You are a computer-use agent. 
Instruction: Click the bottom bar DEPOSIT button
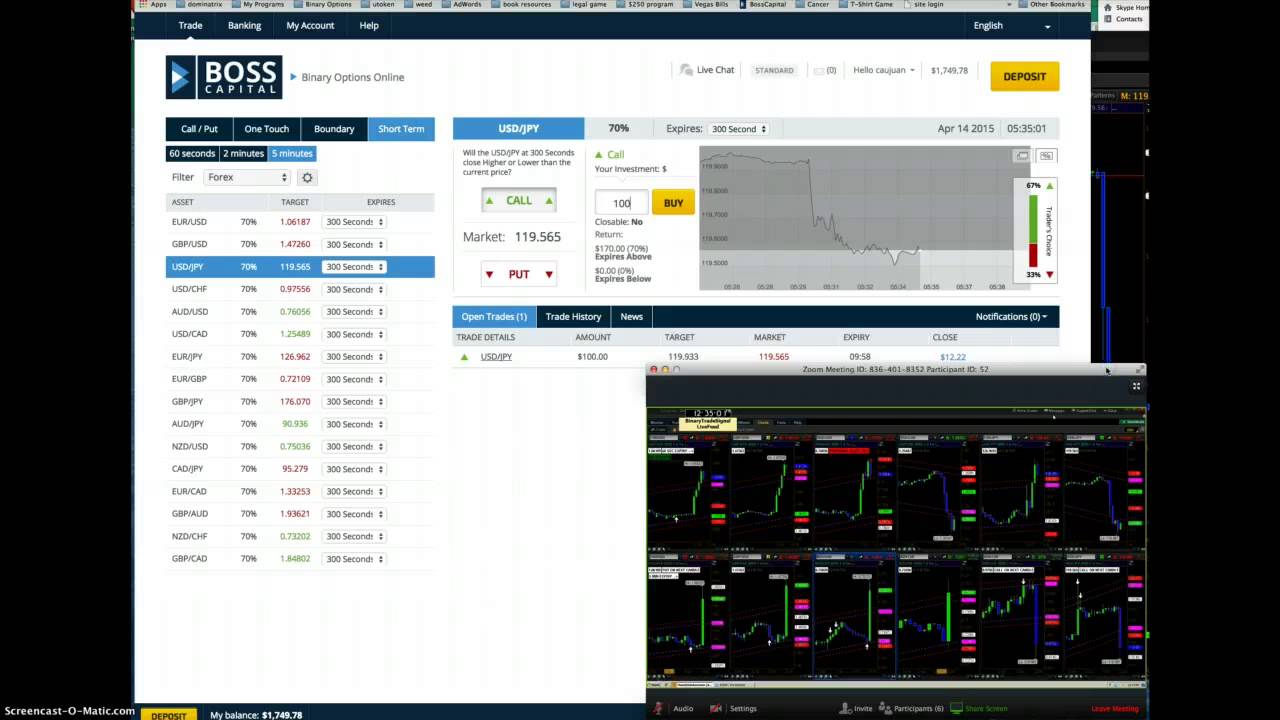pyautogui.click(x=169, y=715)
